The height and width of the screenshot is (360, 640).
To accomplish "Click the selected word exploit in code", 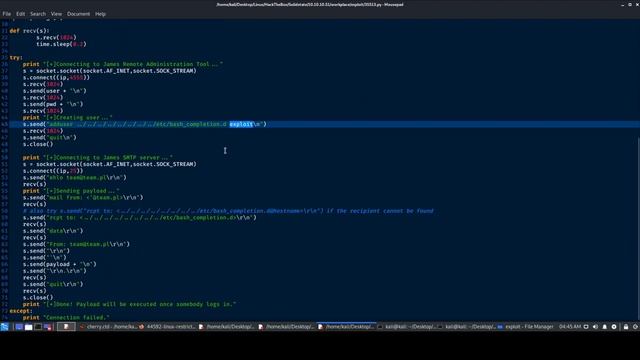I will [x=241, y=124].
